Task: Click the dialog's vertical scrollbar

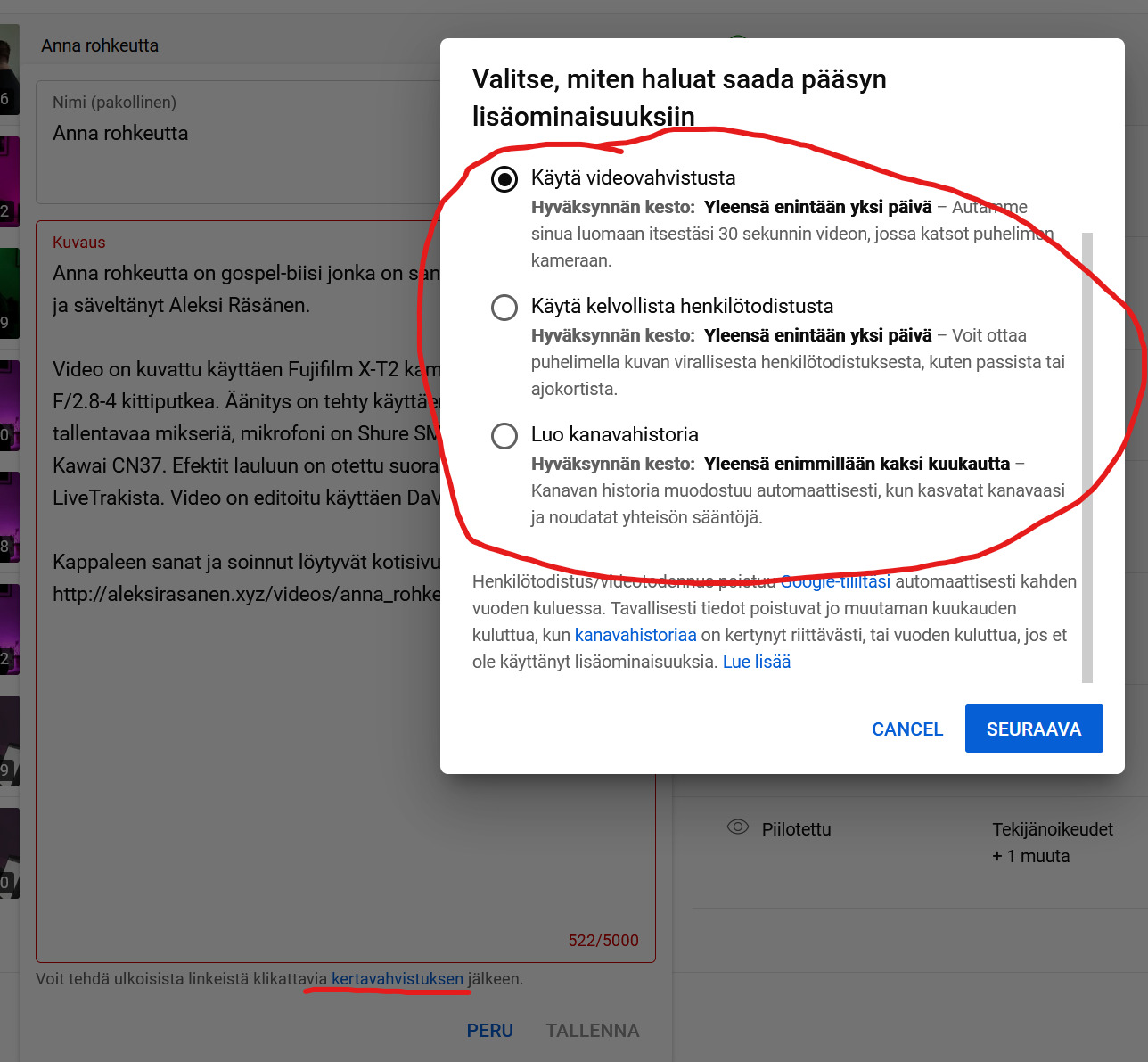Action: point(1087,457)
